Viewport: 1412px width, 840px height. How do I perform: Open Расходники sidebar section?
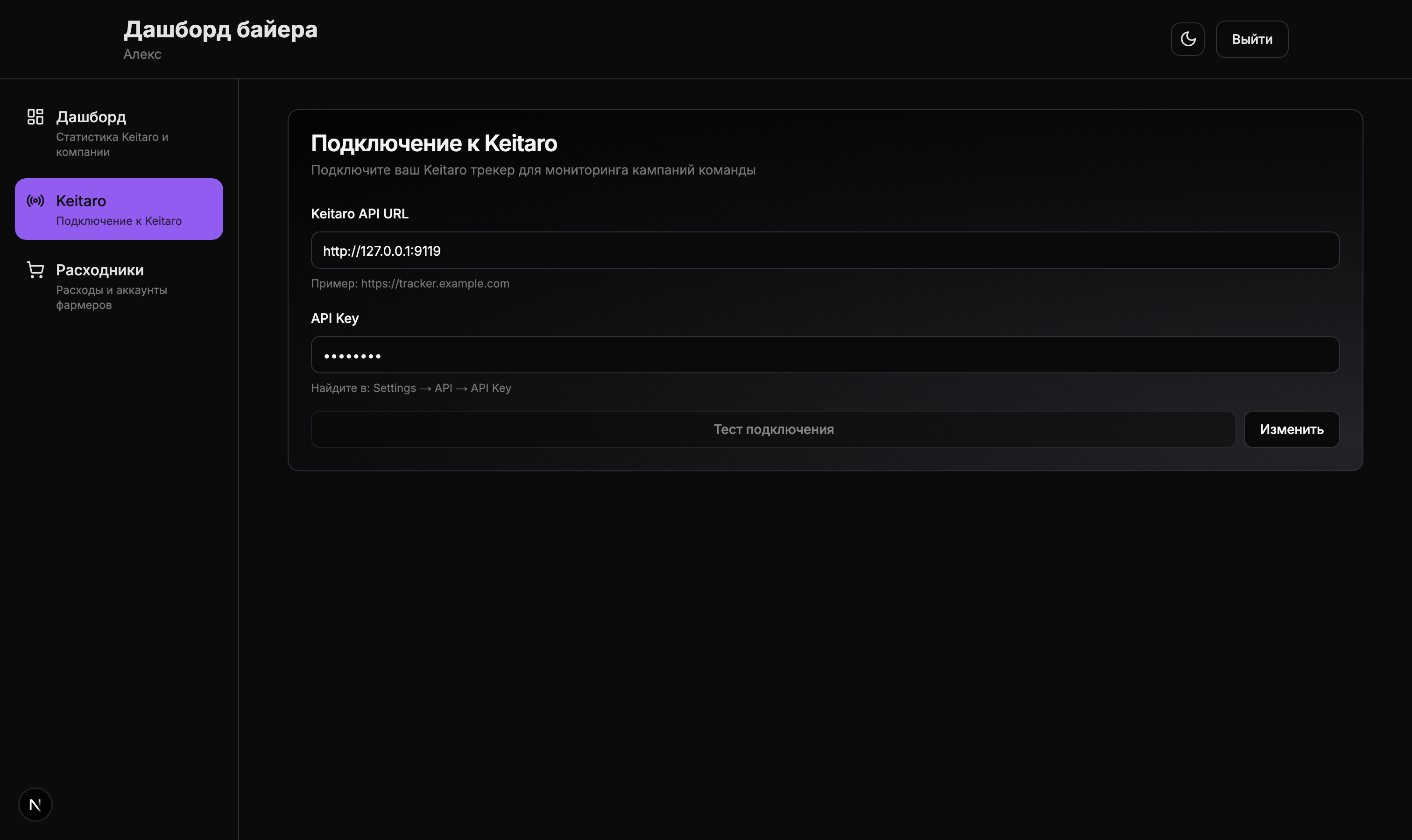[x=119, y=286]
